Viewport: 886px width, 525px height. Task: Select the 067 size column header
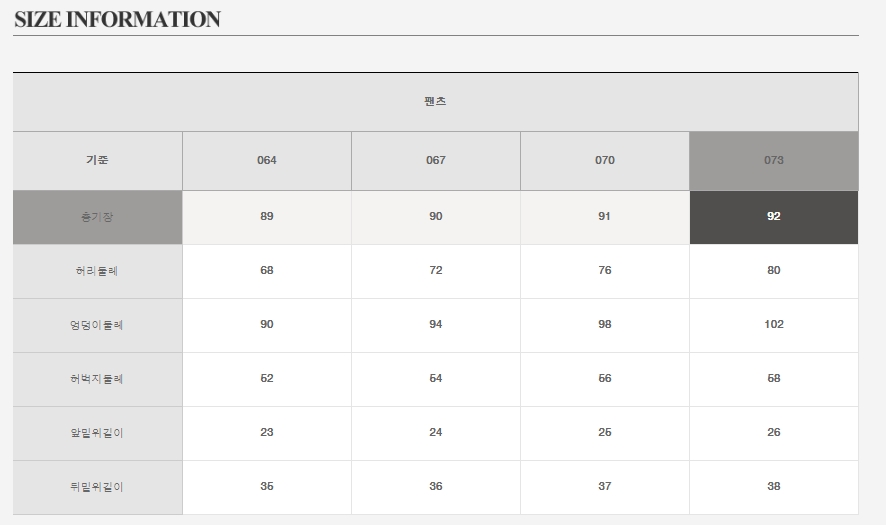tap(436, 161)
